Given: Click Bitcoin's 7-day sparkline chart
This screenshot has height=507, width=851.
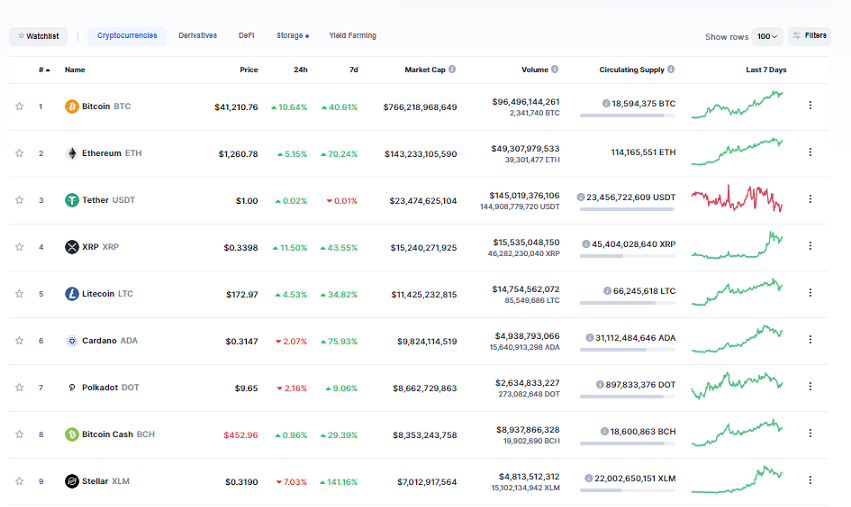Looking at the screenshot, I should coord(738,105).
